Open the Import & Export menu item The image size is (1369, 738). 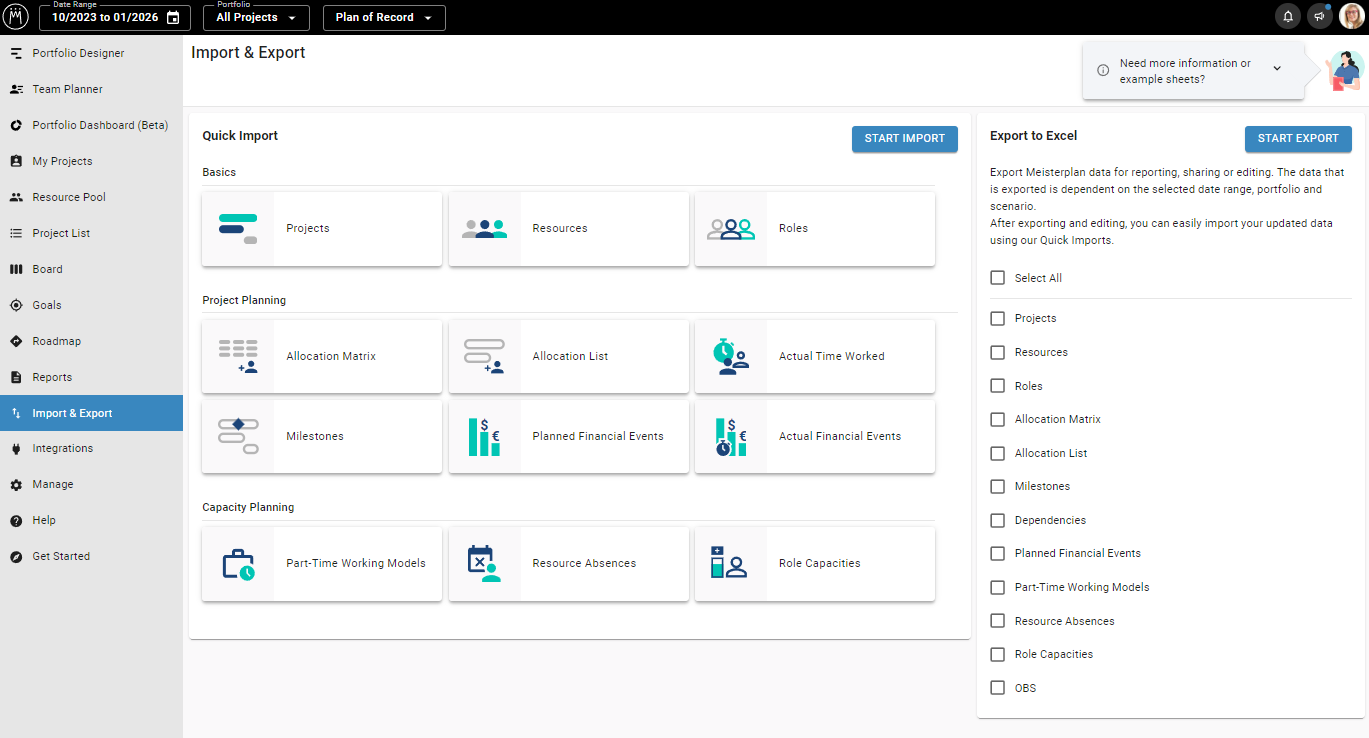[91, 413]
